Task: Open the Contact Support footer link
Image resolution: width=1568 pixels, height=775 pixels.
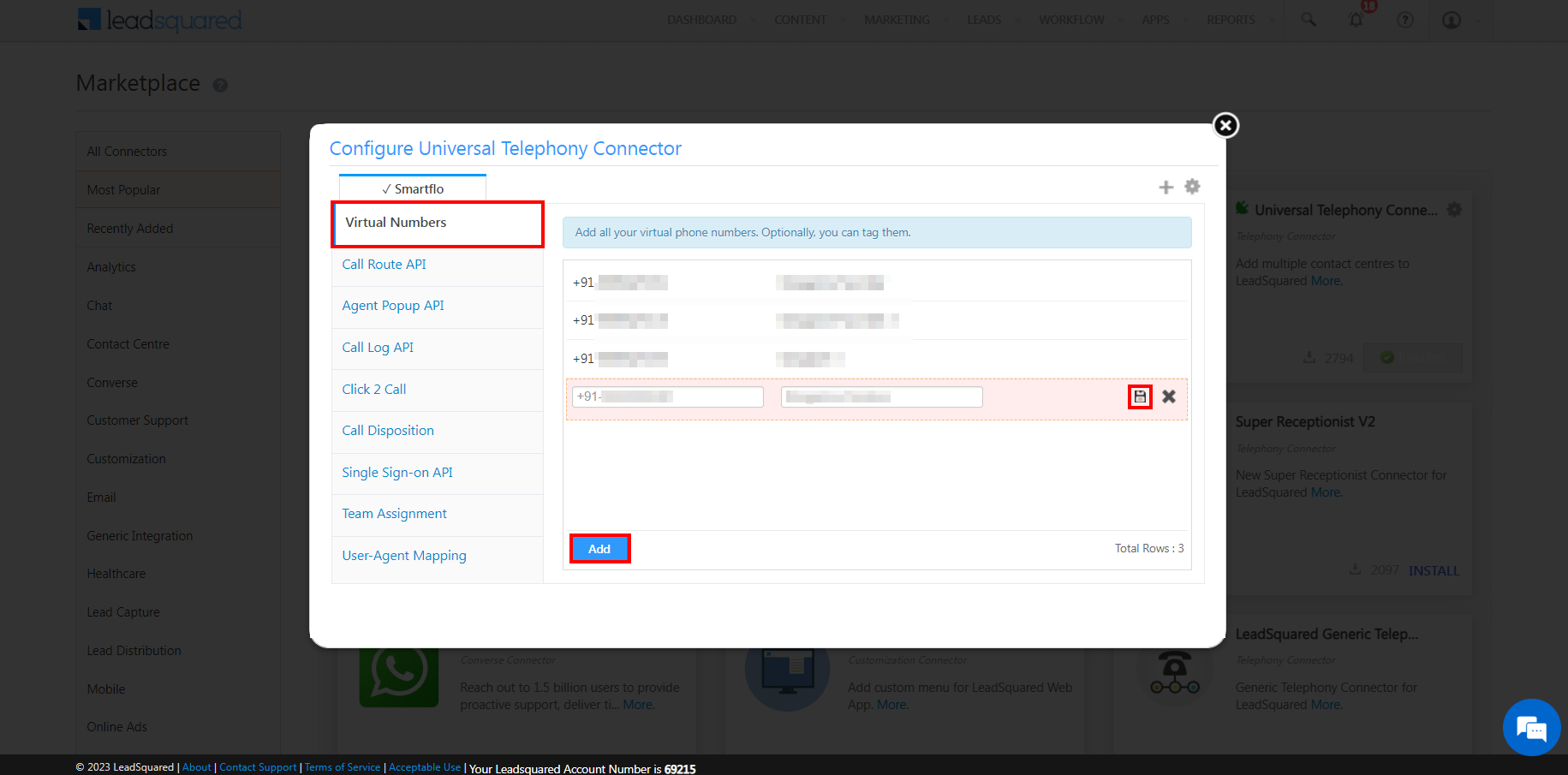Action: [x=258, y=767]
